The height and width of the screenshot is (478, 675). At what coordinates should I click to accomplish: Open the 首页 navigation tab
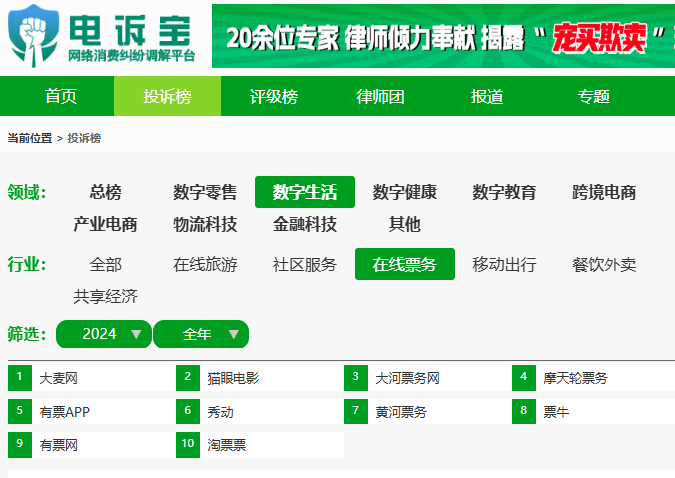61,96
